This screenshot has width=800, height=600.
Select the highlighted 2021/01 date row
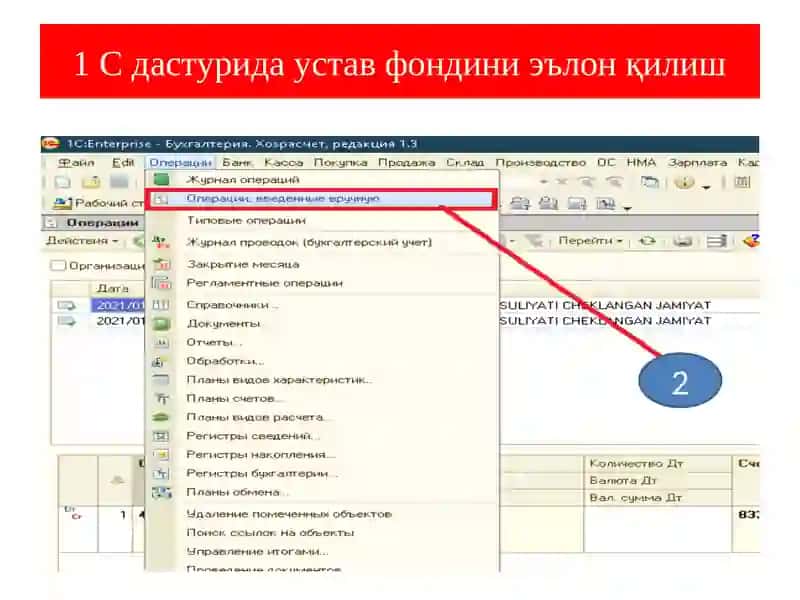tap(118, 305)
